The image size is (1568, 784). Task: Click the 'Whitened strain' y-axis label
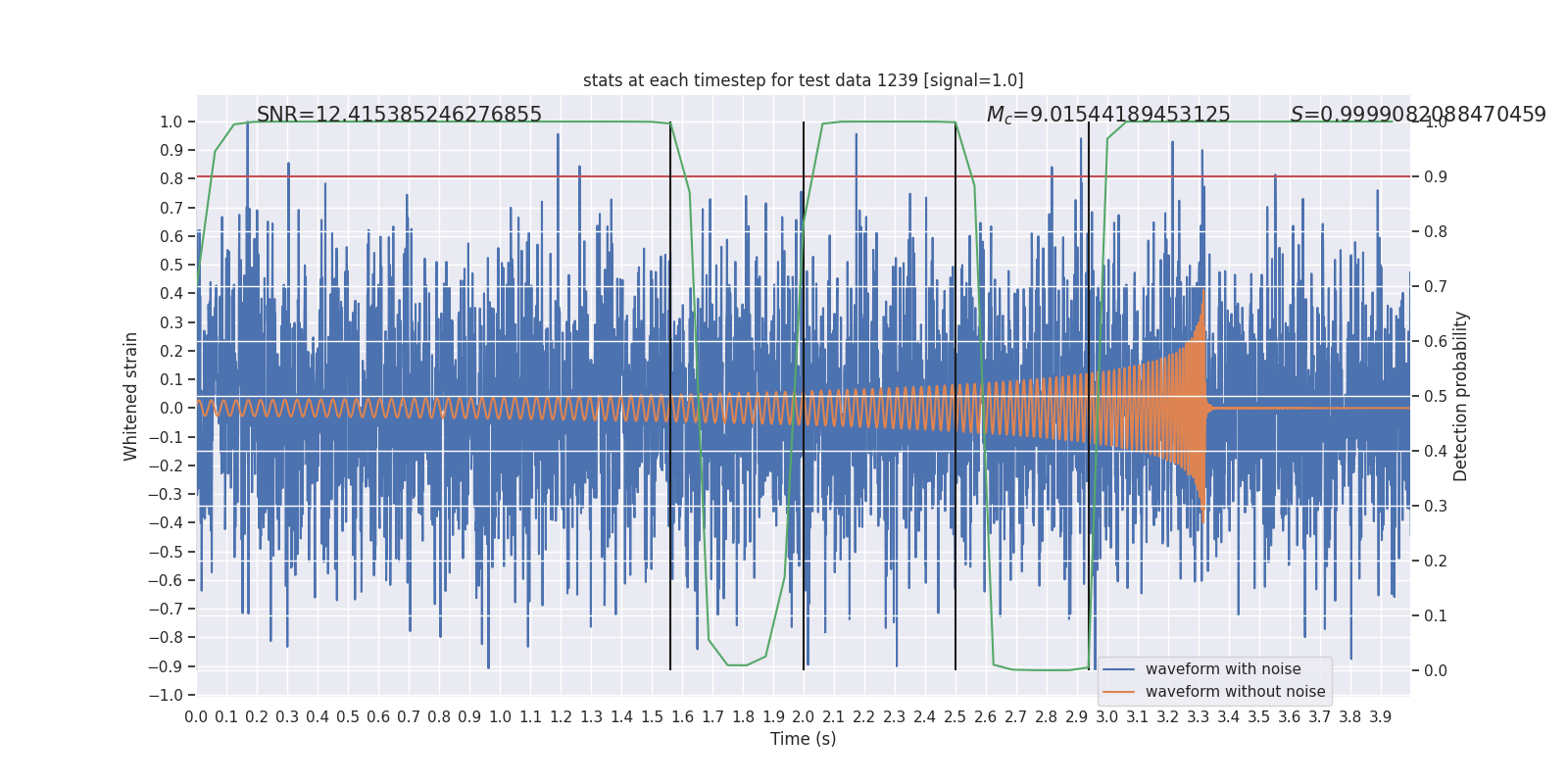tap(130, 396)
